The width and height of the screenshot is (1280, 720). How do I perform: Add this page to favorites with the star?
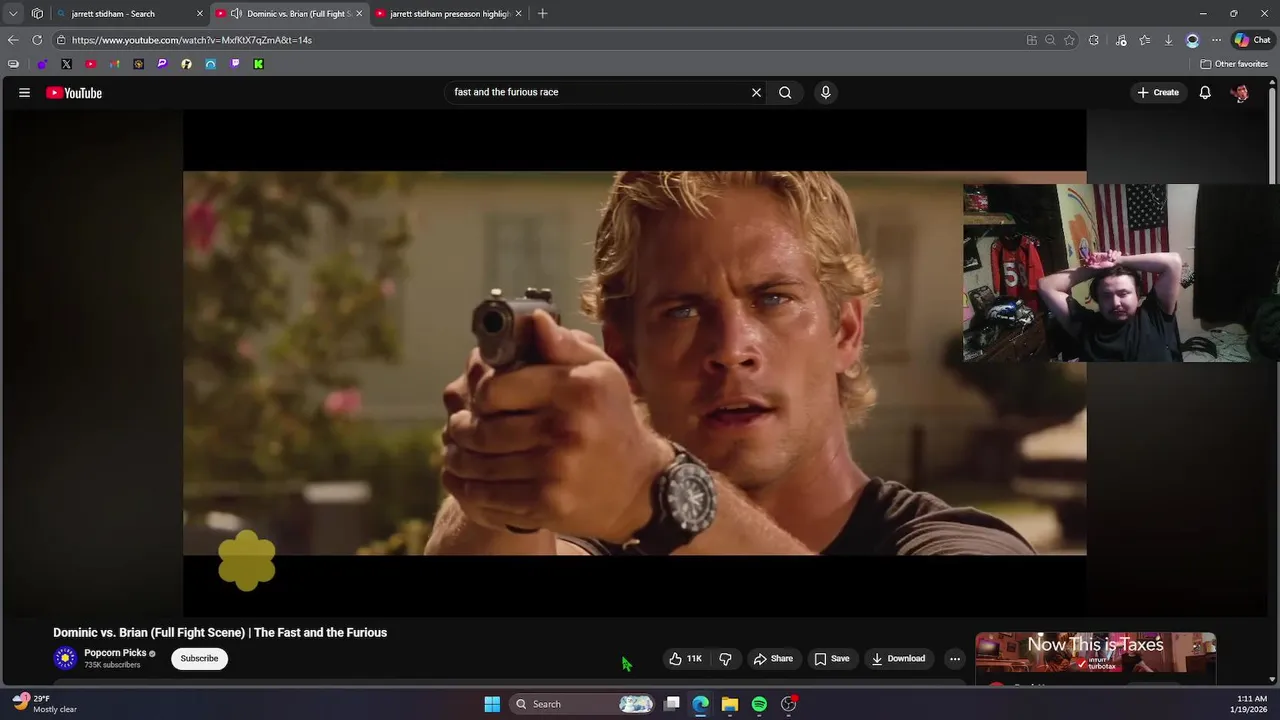pyautogui.click(x=1069, y=40)
